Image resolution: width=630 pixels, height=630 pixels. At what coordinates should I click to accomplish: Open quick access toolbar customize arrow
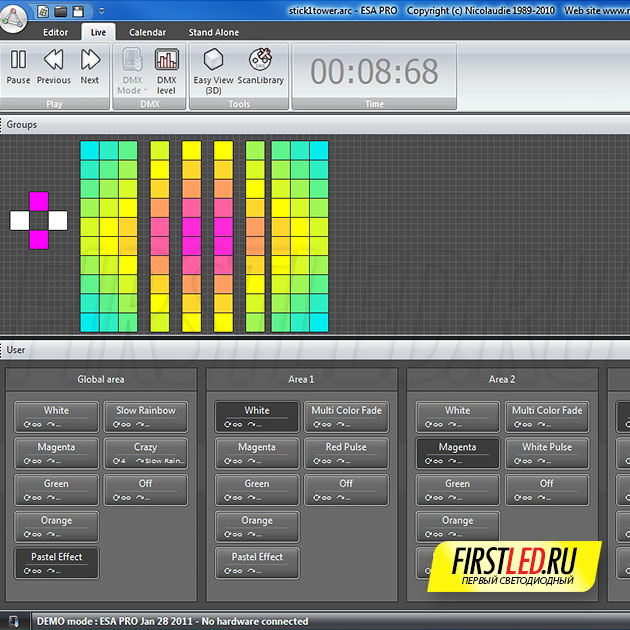pos(102,11)
